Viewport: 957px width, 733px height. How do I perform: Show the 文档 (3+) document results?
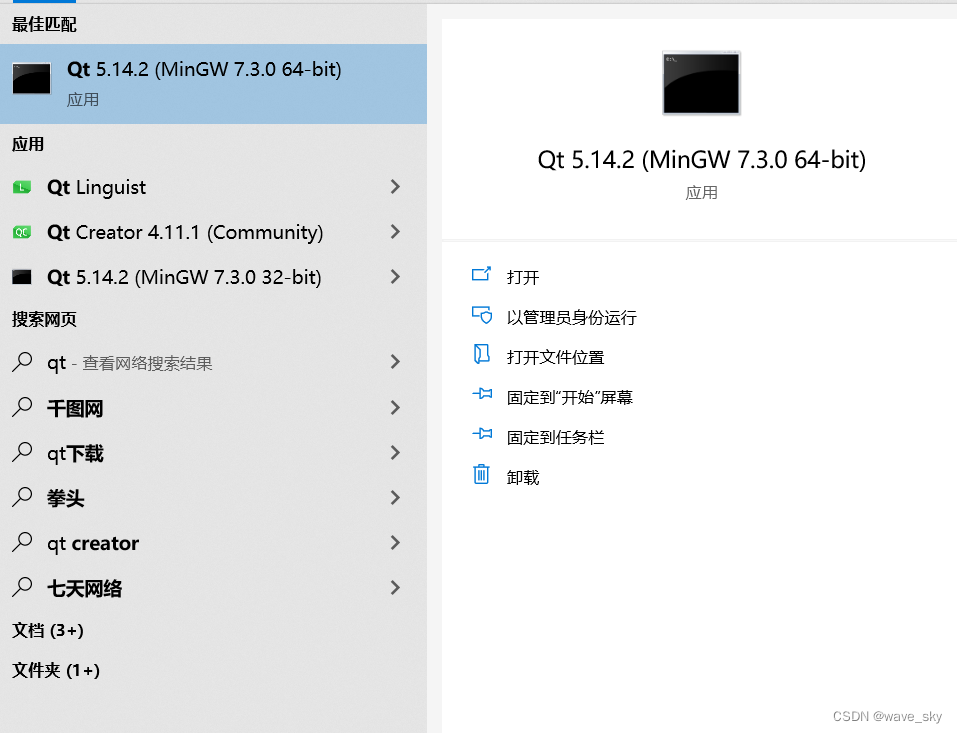(48, 630)
